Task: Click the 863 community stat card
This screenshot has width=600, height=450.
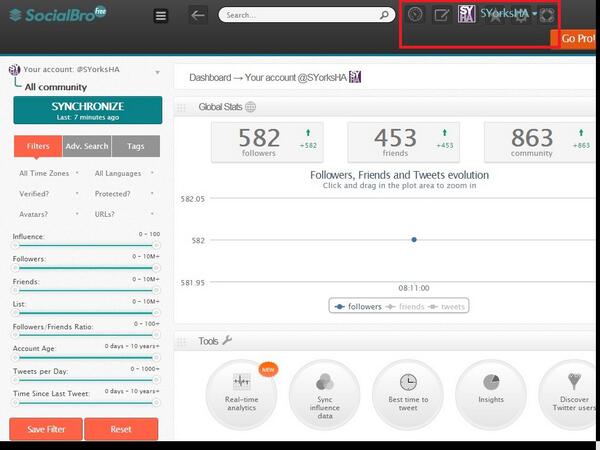Action: (540, 142)
